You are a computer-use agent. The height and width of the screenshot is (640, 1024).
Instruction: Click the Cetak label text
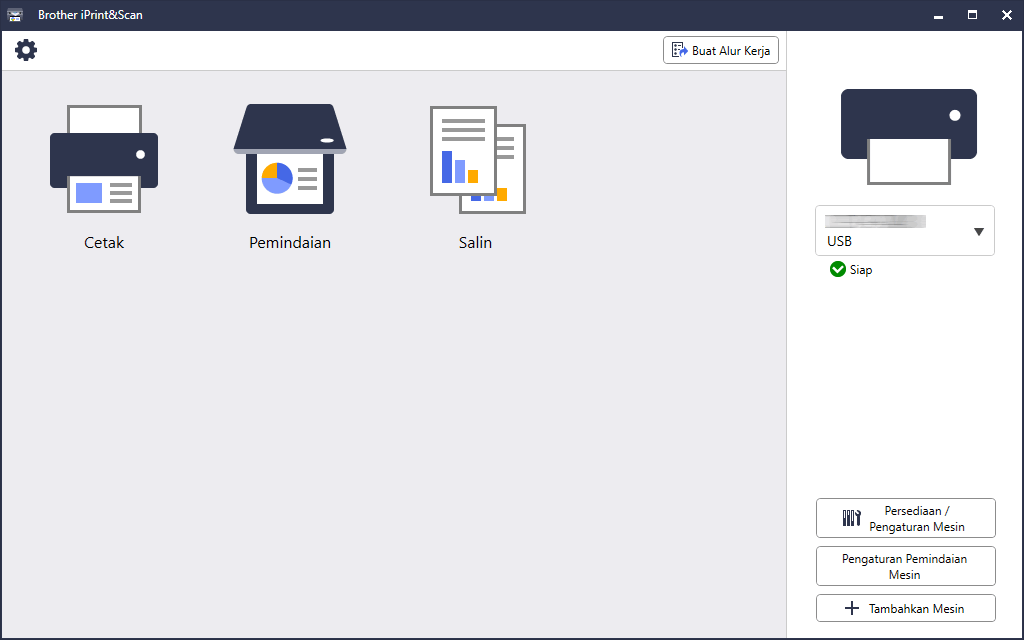(x=104, y=242)
